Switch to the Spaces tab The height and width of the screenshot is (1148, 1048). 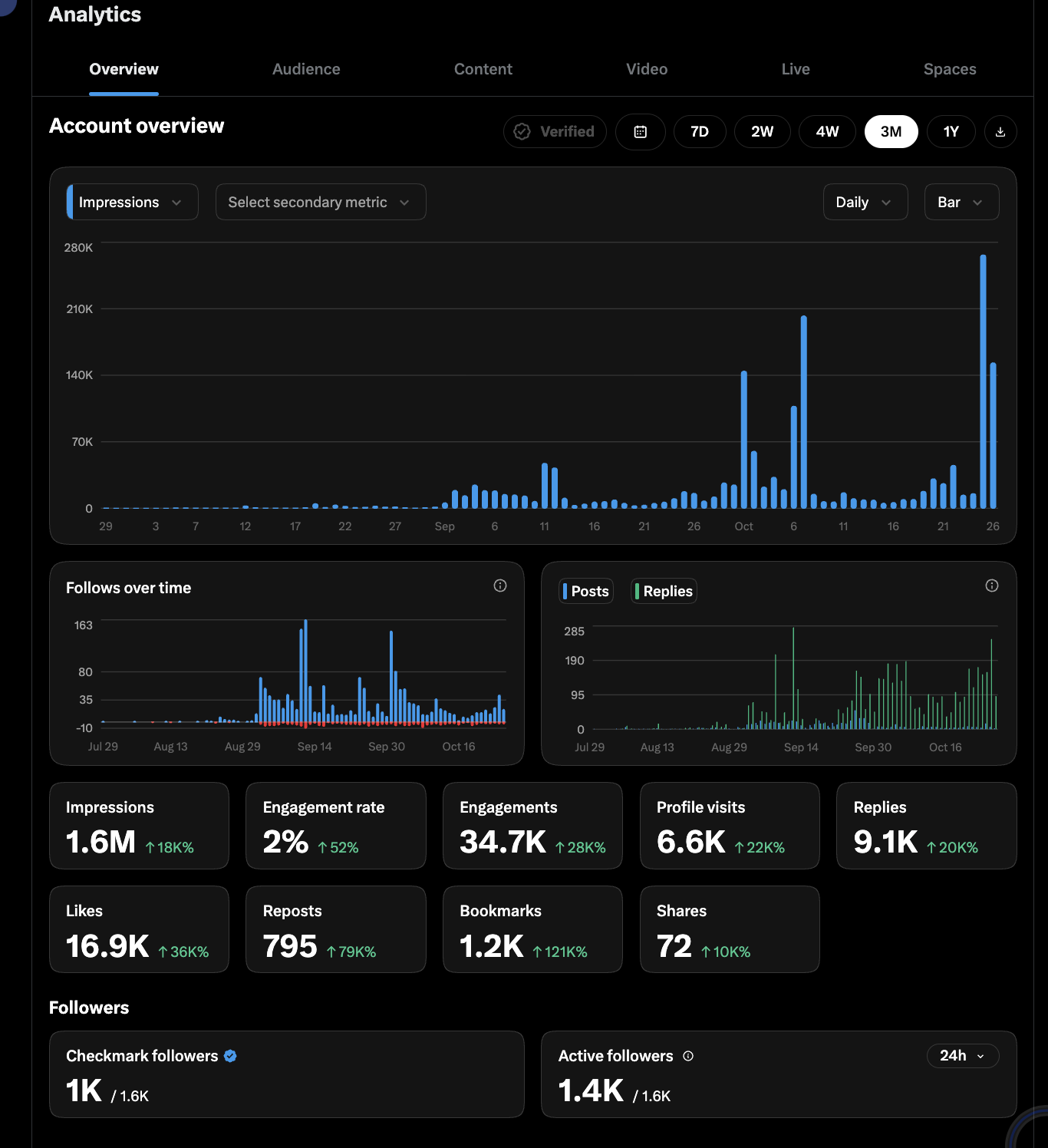950,69
